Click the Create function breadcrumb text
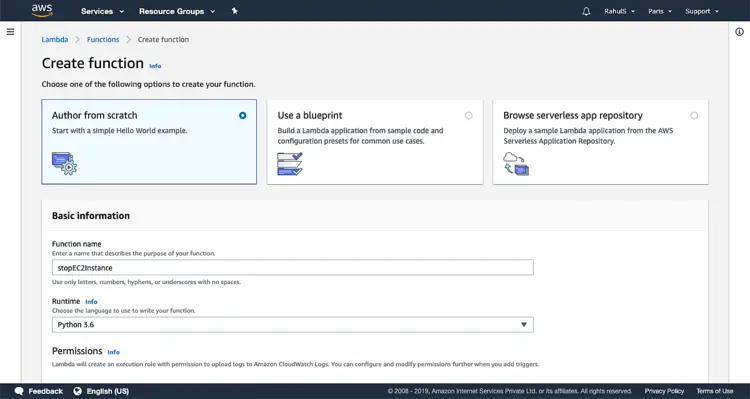Image resolution: width=750 pixels, height=399 pixels. coord(163,40)
